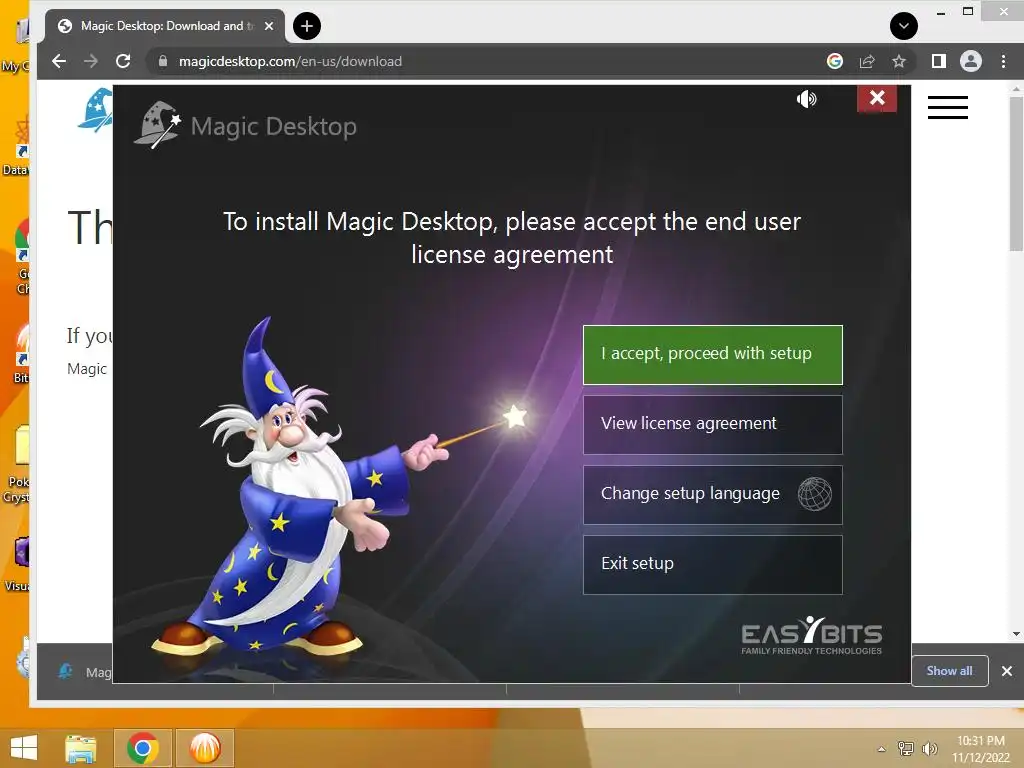1024x768 pixels.
Task: Click Exit setup button
Action: pos(712,564)
